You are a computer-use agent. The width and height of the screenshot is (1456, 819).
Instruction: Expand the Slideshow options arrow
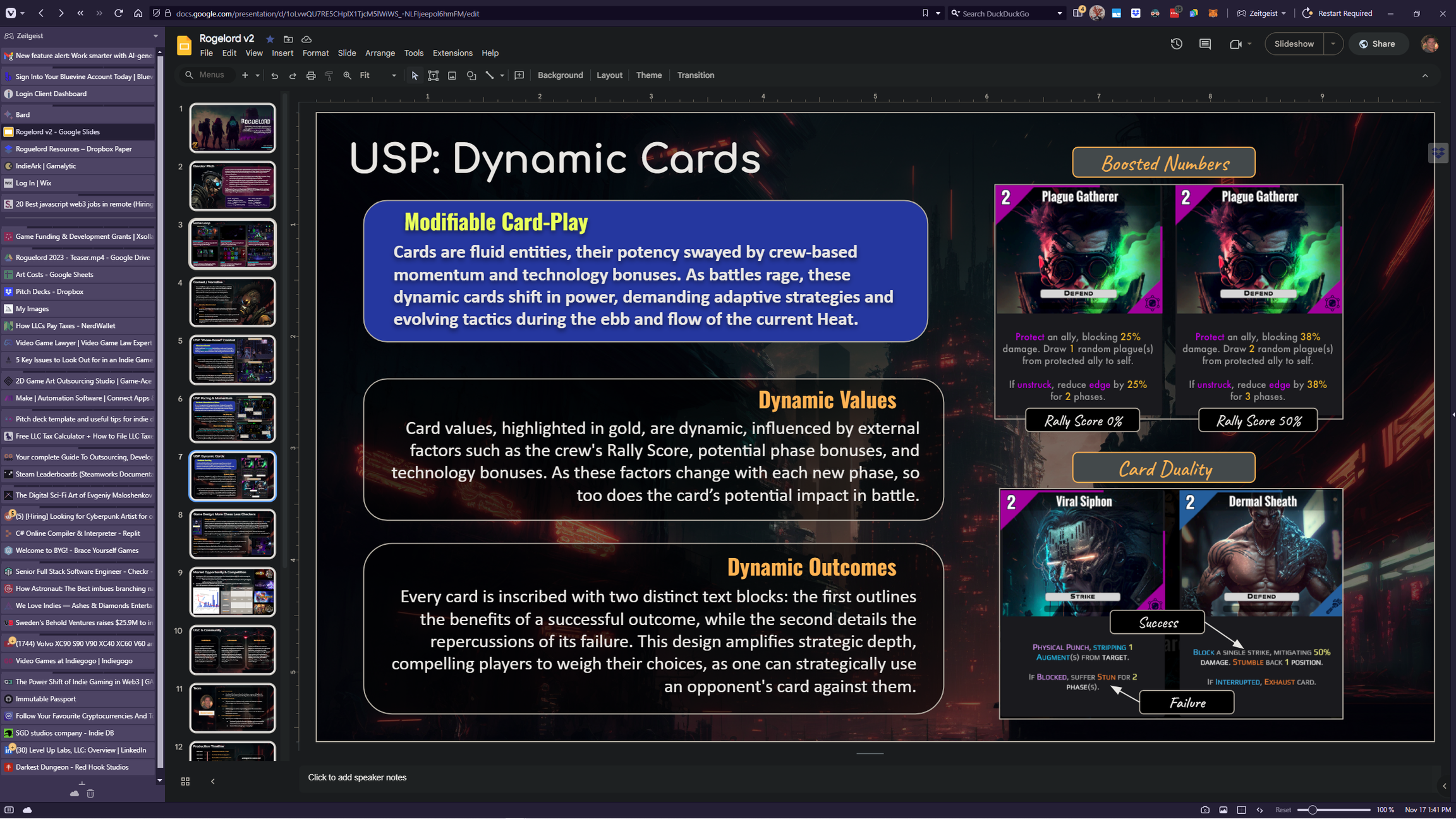pyautogui.click(x=1333, y=44)
